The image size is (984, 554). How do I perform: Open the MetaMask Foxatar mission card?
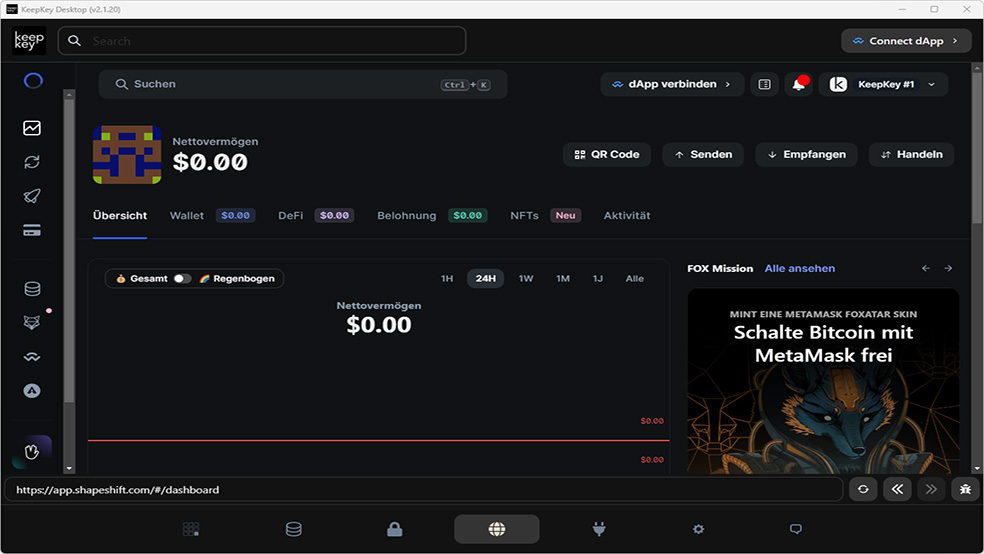click(x=823, y=381)
